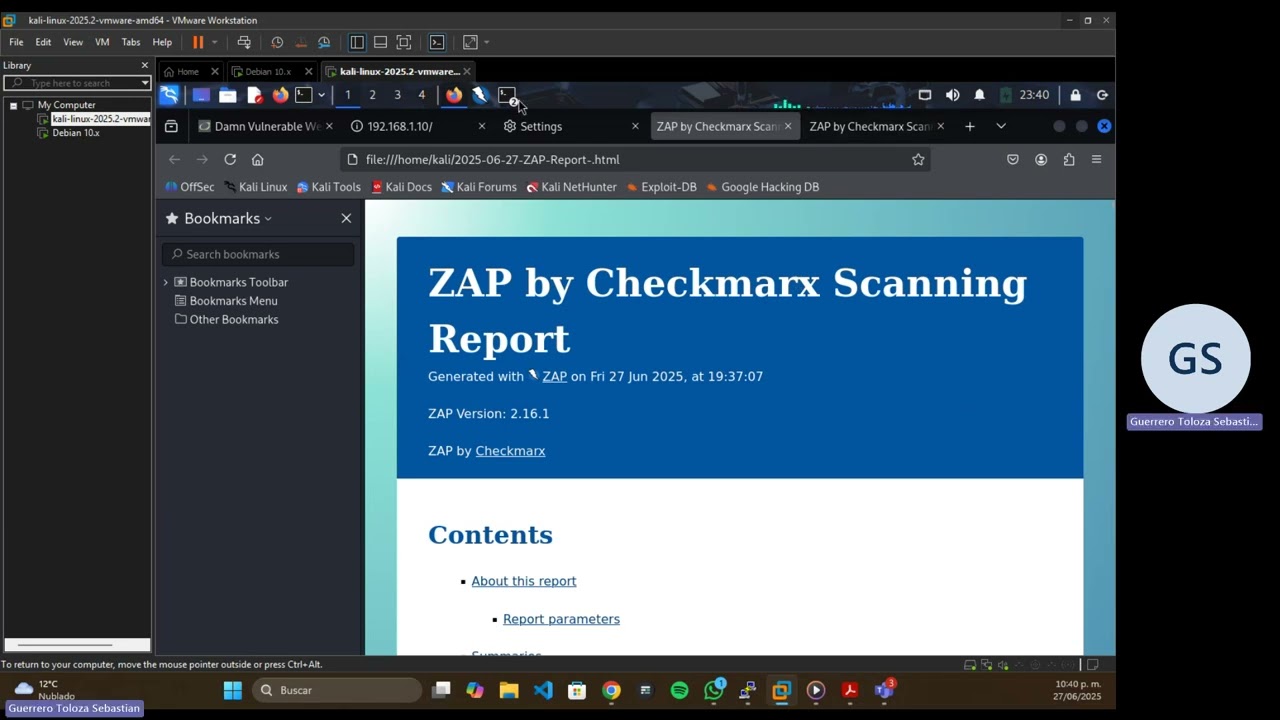
Task: Open the Exploit-DB bookmark
Action: (661, 187)
